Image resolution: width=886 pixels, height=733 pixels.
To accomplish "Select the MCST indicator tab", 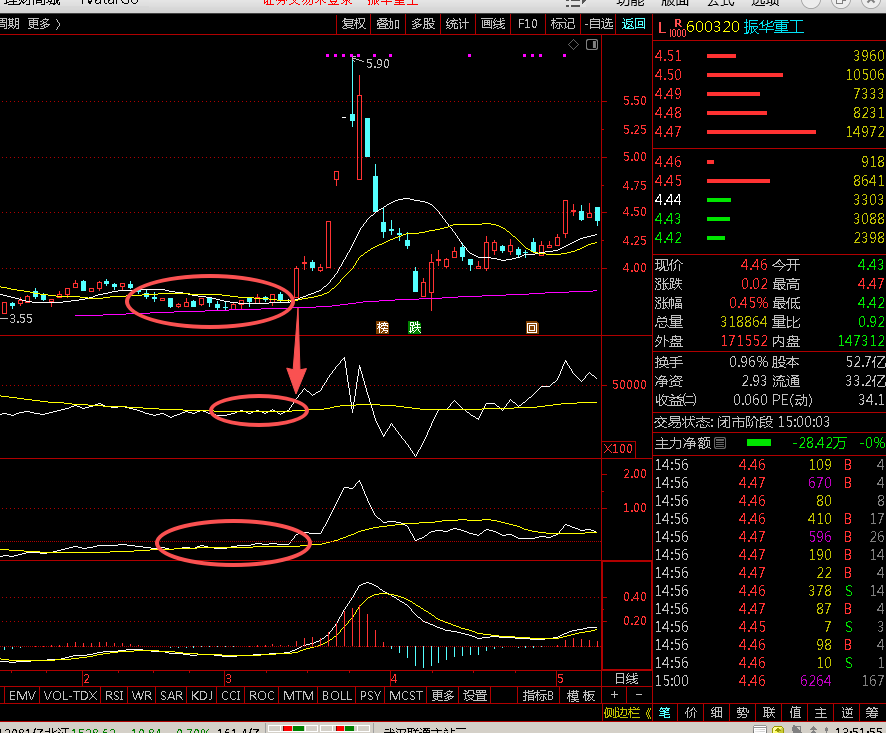I will click(x=406, y=695).
